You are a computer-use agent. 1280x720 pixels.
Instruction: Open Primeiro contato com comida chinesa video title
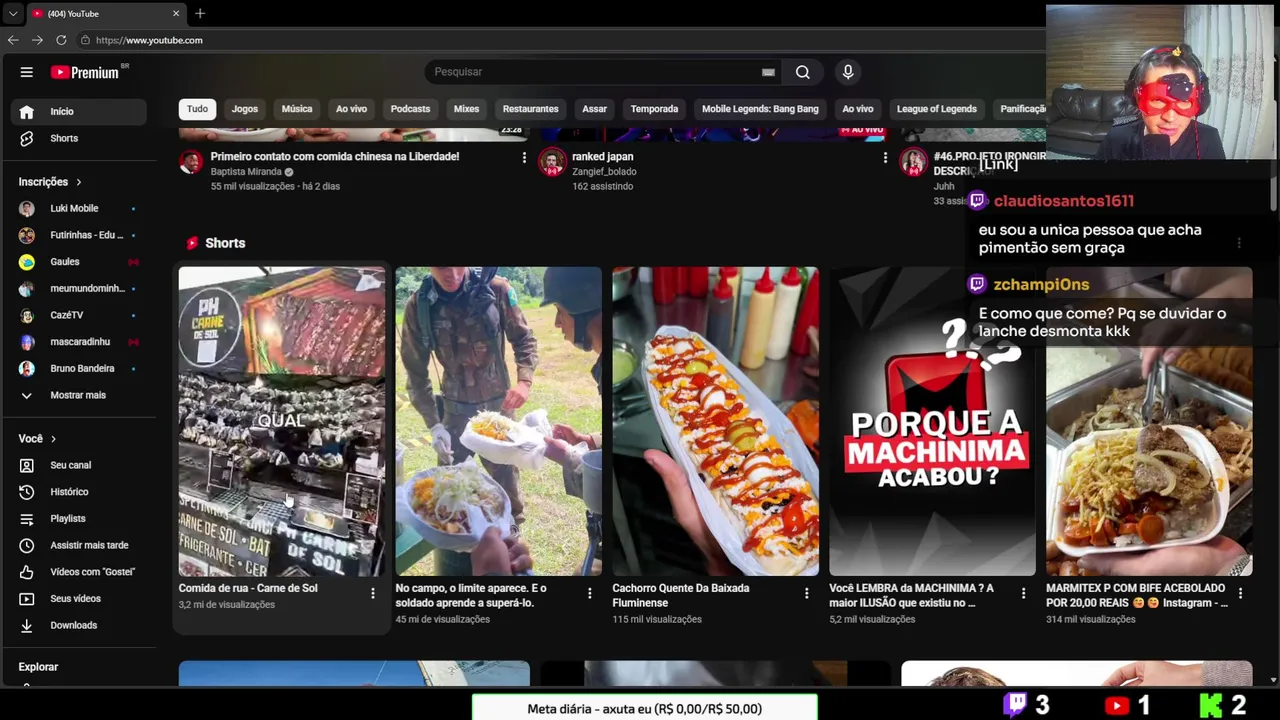[x=335, y=157]
